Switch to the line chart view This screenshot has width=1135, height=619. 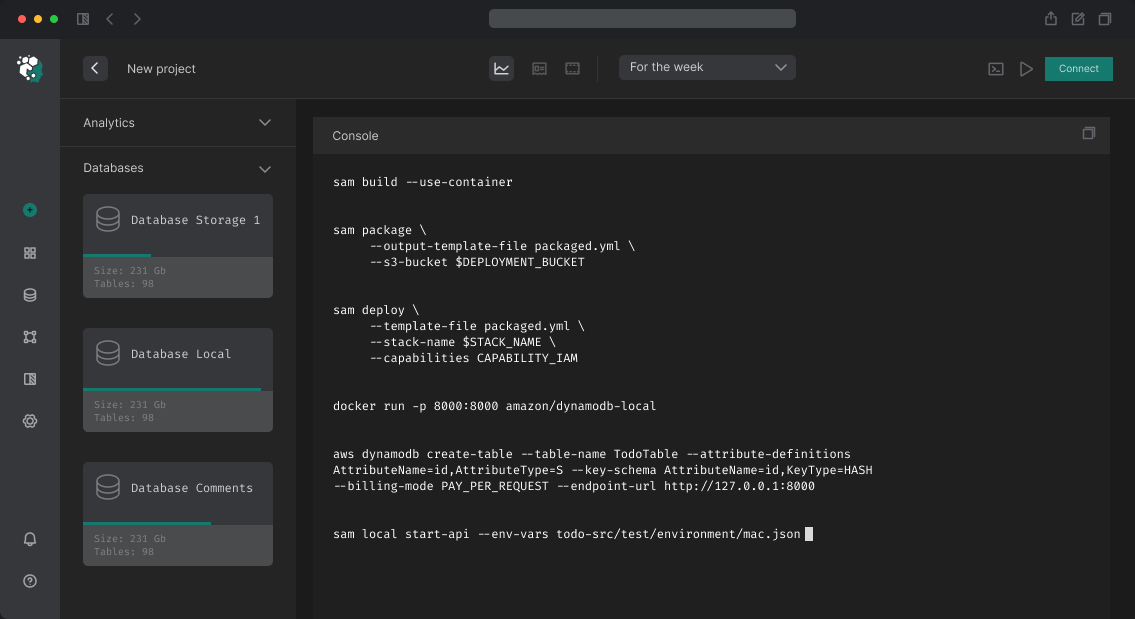click(502, 68)
